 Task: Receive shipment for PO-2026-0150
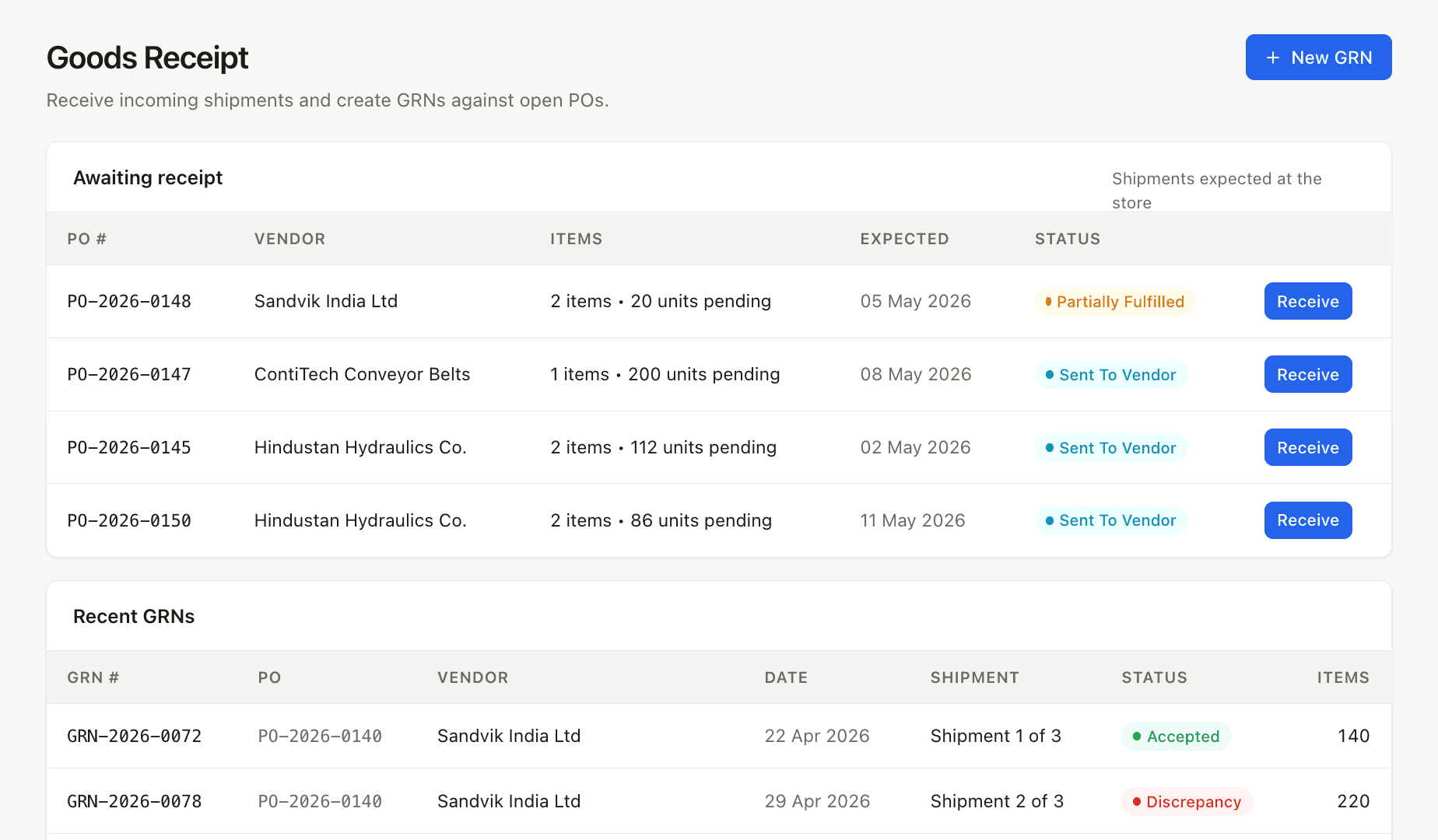tap(1308, 520)
